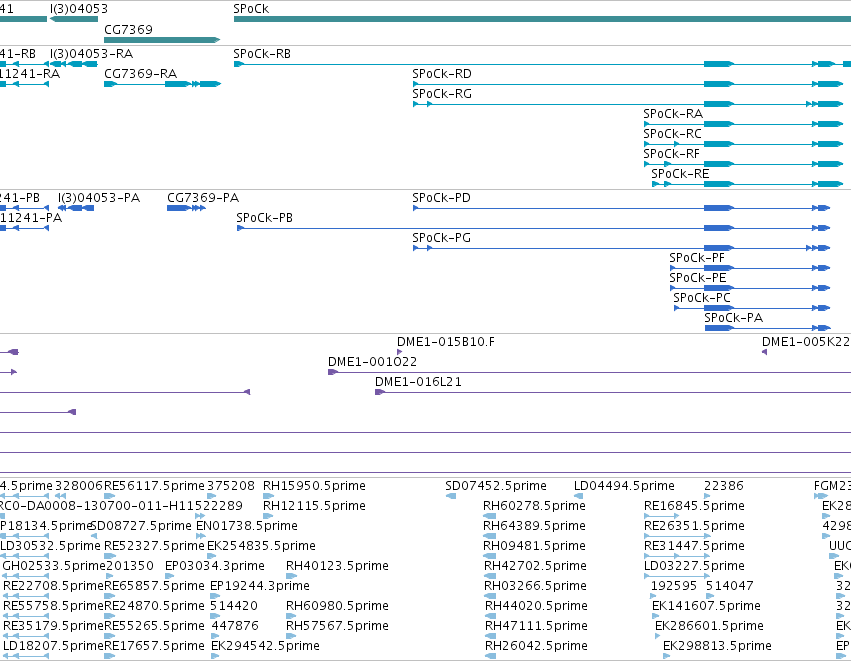
Task: Click transcript label SPoCk-RF
Action: [671, 154]
